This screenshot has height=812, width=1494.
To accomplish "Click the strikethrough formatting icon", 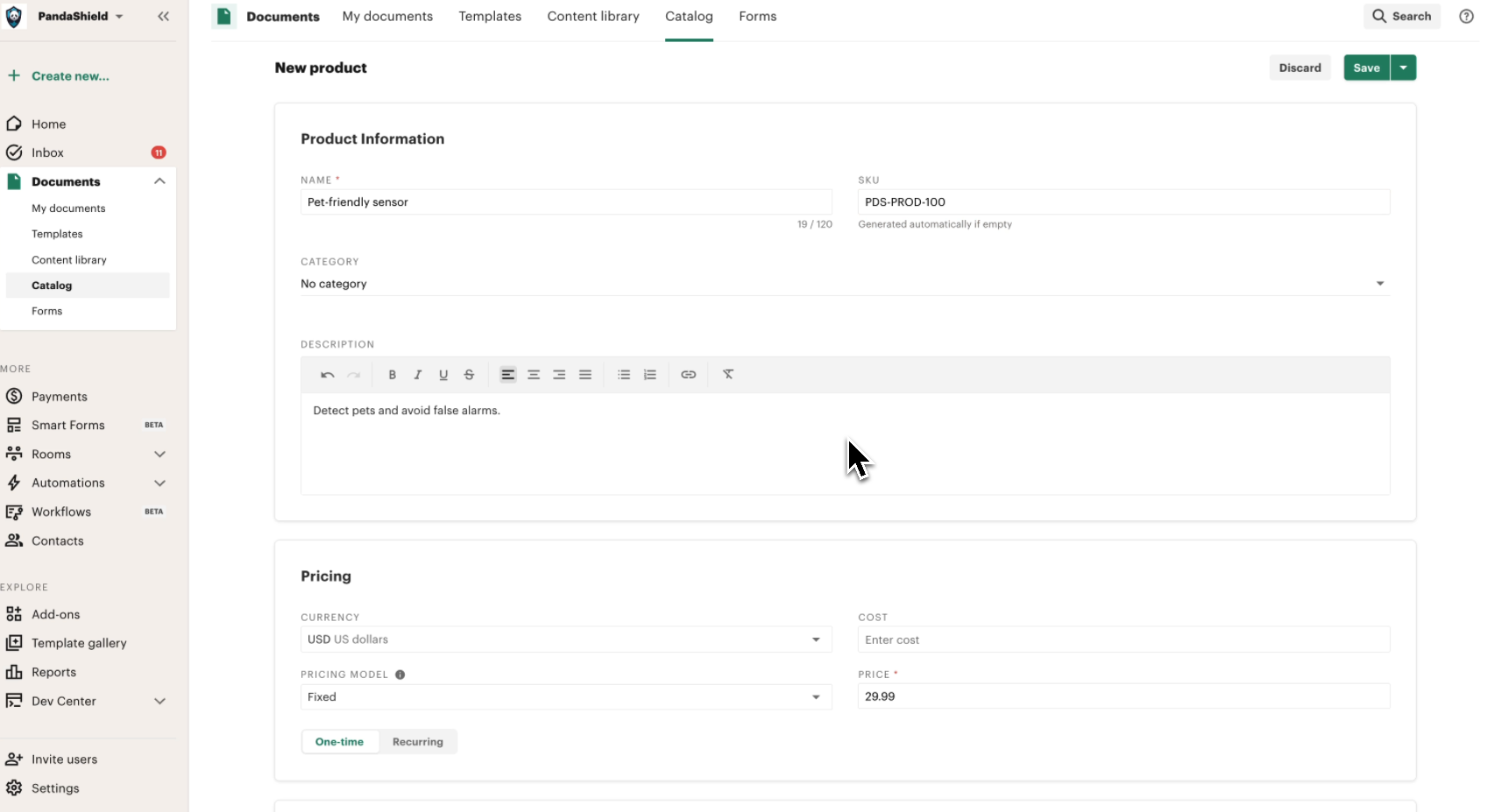I will [x=469, y=375].
